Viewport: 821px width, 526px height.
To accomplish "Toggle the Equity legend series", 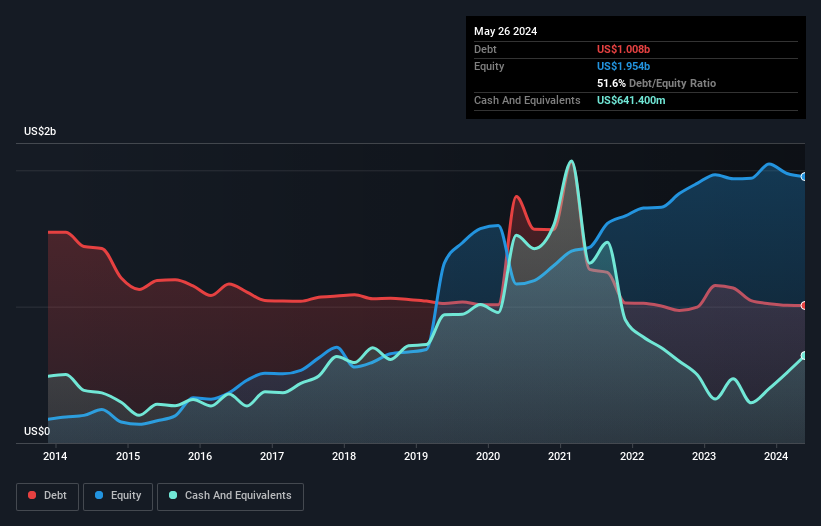I will coord(118,496).
